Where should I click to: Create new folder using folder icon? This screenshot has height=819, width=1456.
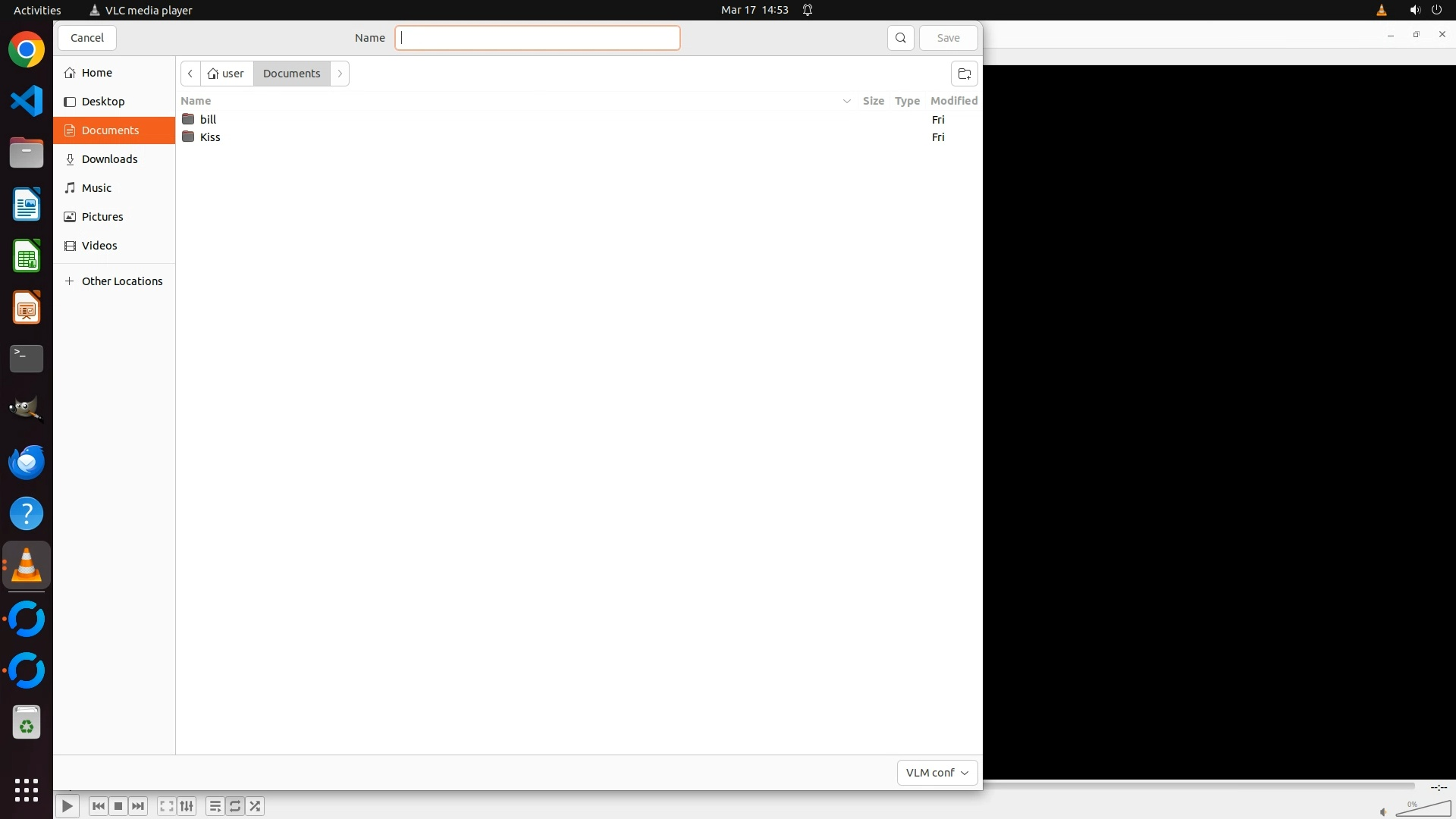tap(964, 74)
